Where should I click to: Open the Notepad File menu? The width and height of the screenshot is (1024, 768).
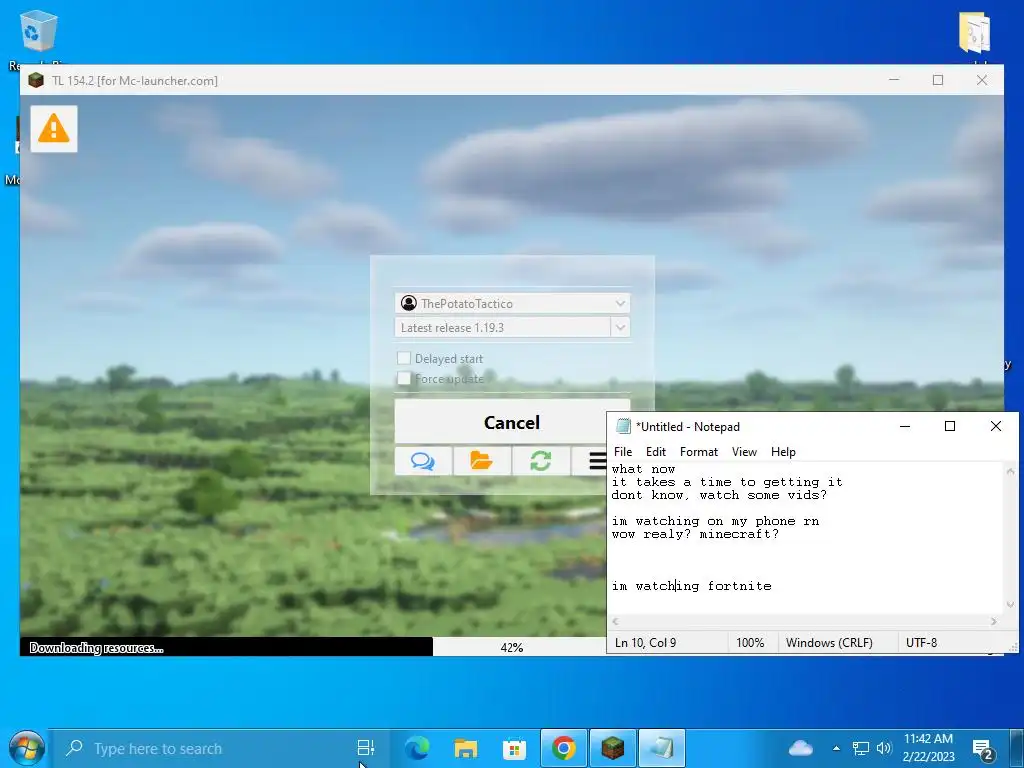click(x=623, y=452)
